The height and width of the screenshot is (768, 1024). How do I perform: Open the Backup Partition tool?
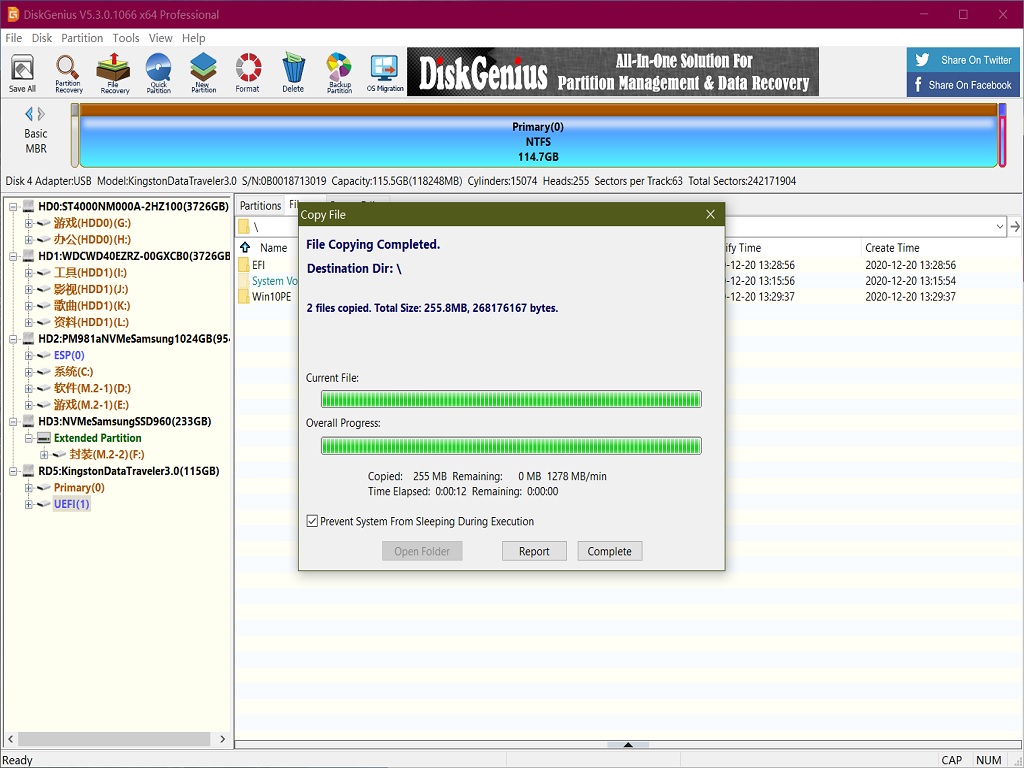click(x=339, y=72)
